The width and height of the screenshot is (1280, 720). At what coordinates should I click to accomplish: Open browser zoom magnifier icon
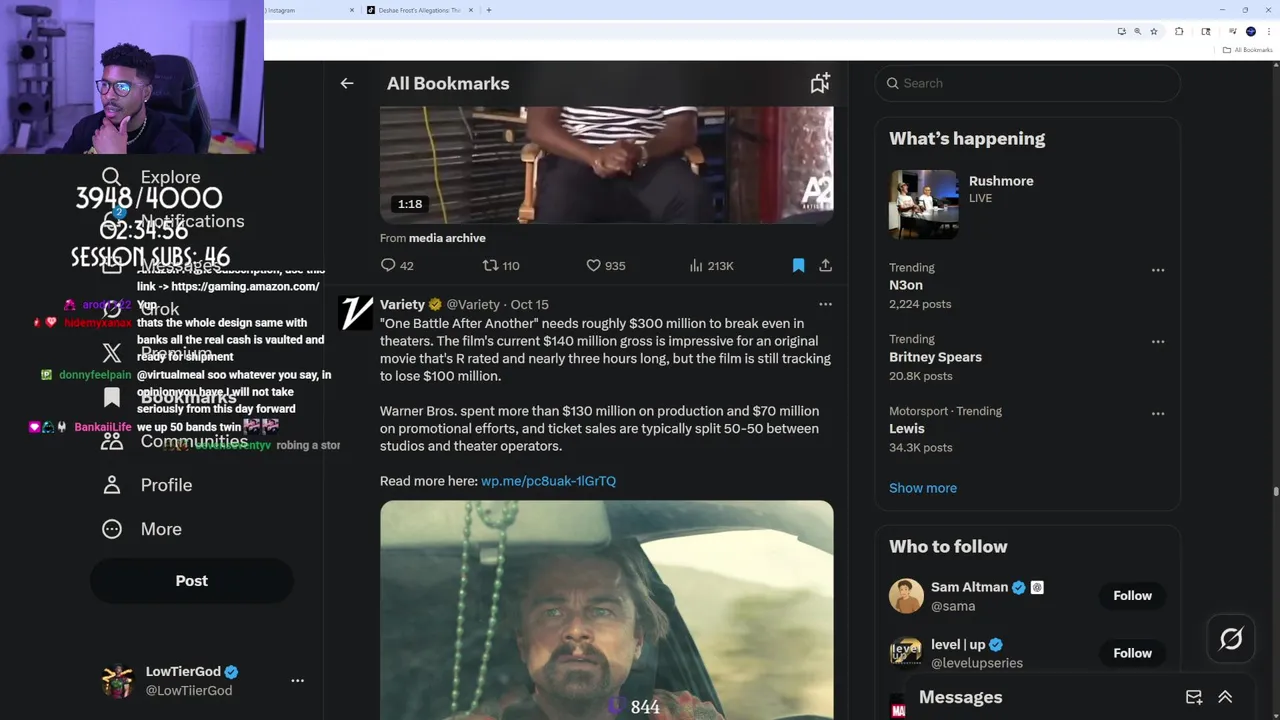1137,32
